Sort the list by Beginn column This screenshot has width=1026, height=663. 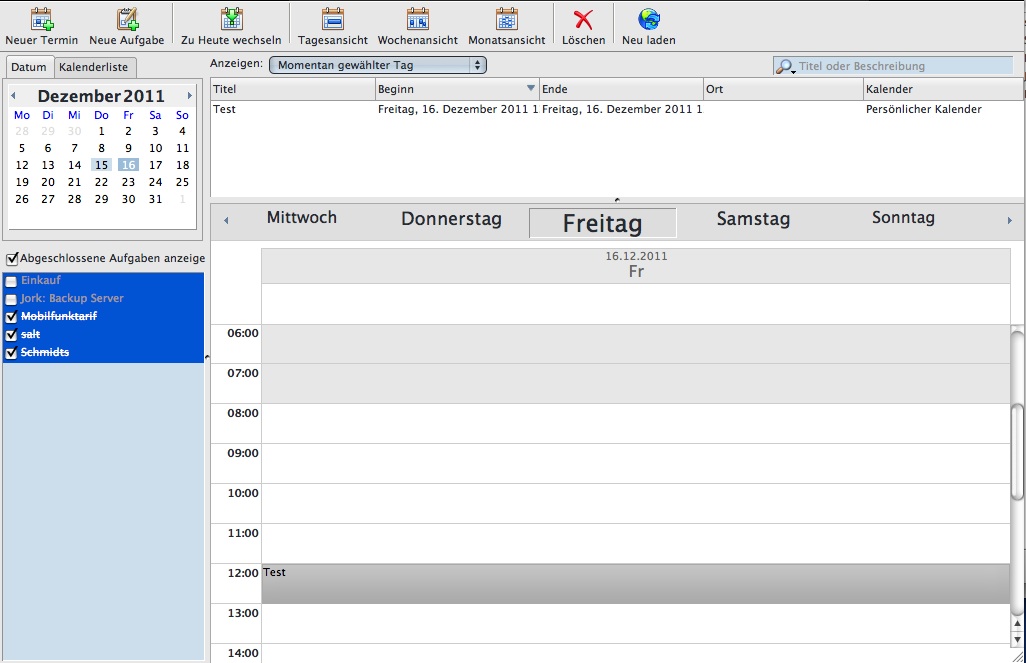[457, 89]
